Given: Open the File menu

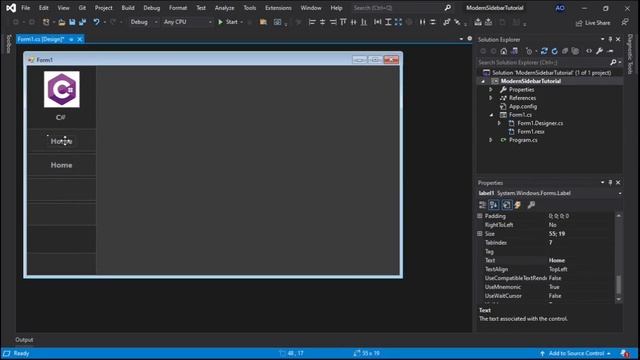Looking at the screenshot, I should click(x=25, y=8).
